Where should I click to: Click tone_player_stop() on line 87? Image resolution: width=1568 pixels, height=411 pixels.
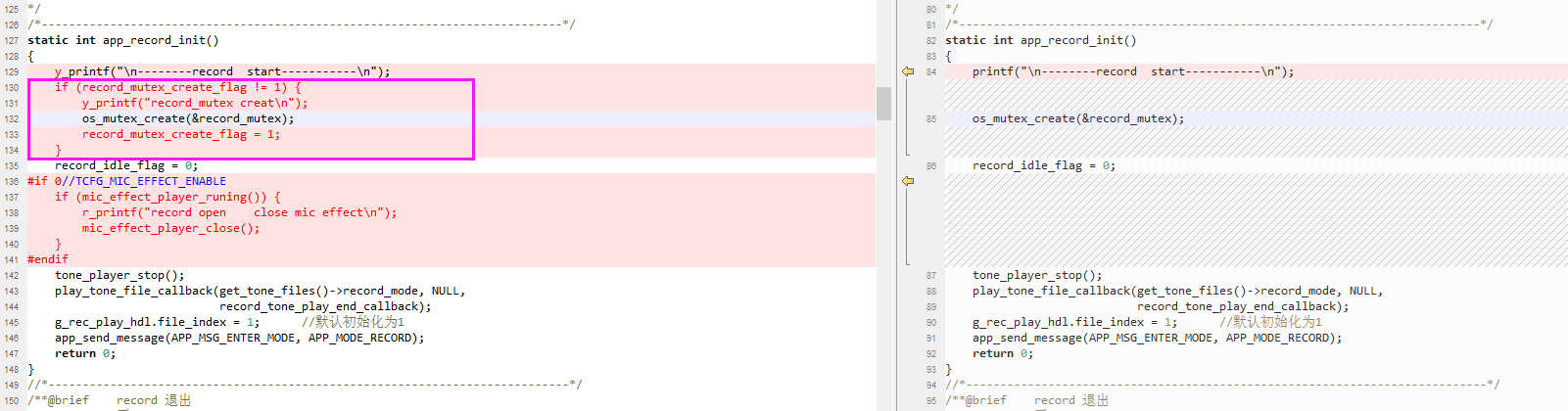[1037, 275]
